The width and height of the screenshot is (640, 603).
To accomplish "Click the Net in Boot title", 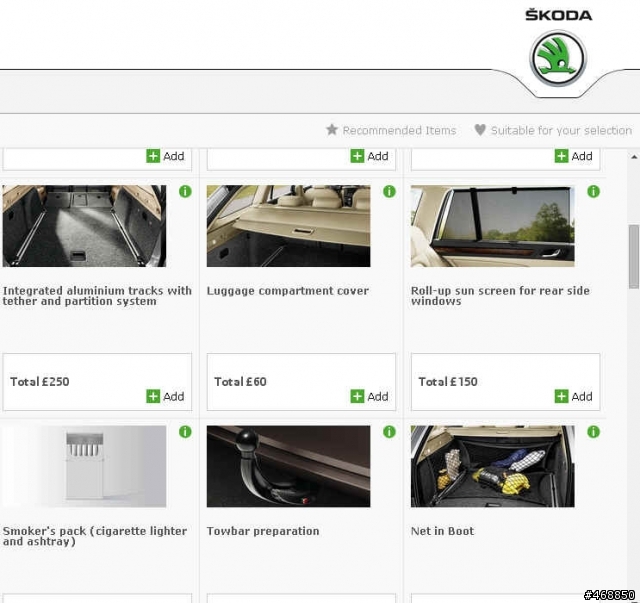I will pos(442,531).
